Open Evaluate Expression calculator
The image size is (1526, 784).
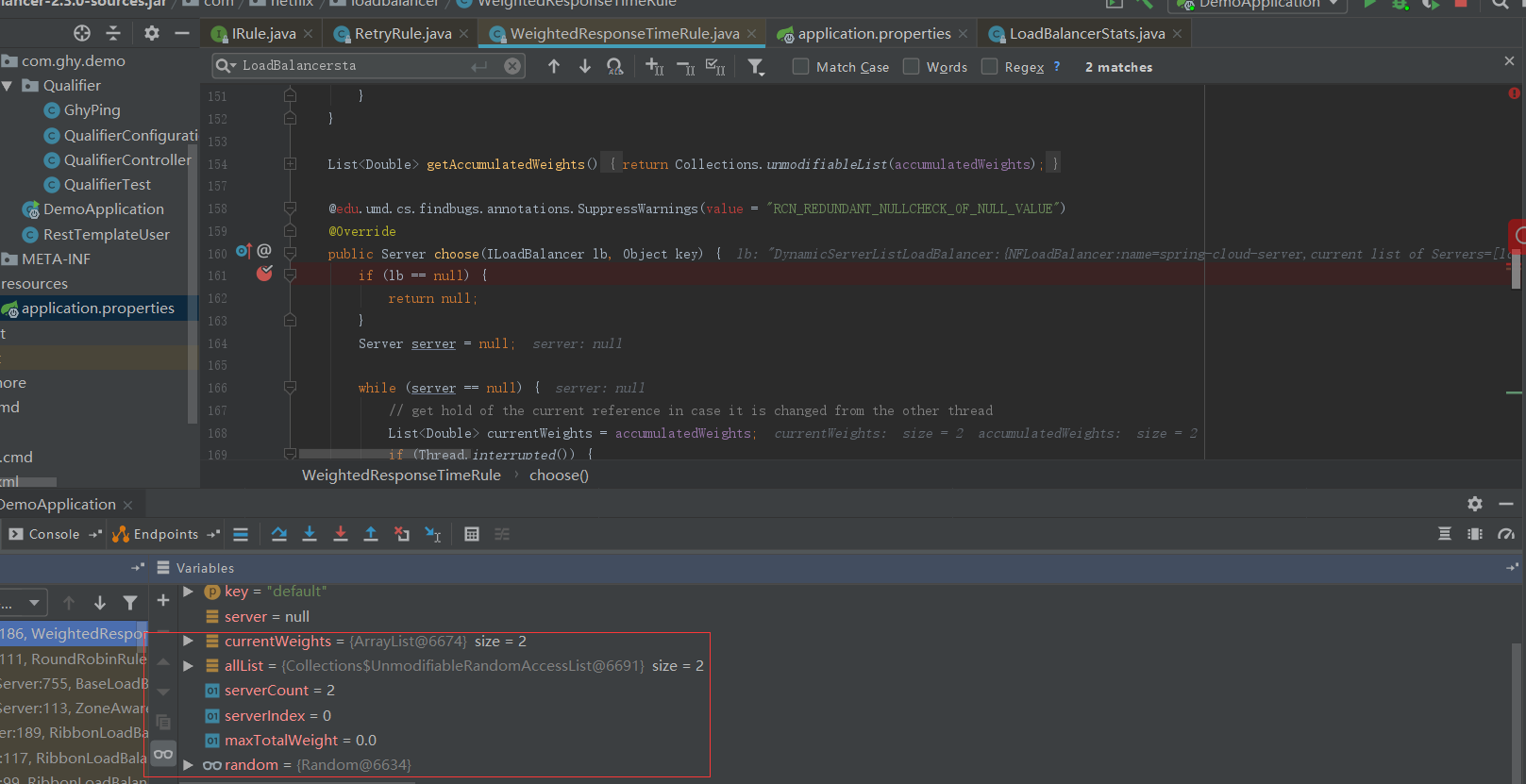[x=472, y=534]
